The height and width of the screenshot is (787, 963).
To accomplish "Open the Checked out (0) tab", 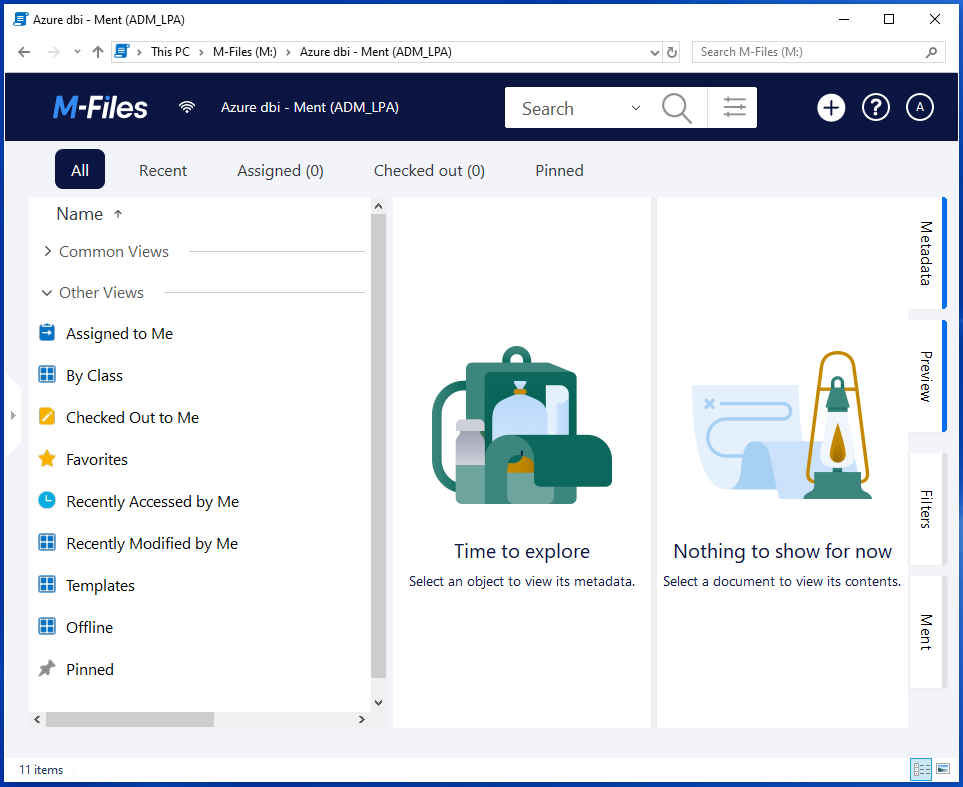I will point(429,170).
